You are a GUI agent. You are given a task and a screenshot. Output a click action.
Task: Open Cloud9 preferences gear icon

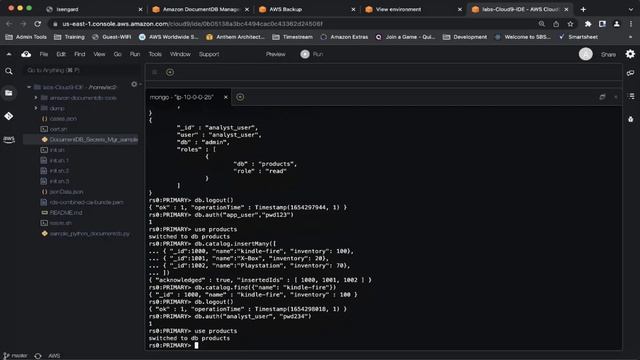[x=630, y=54]
